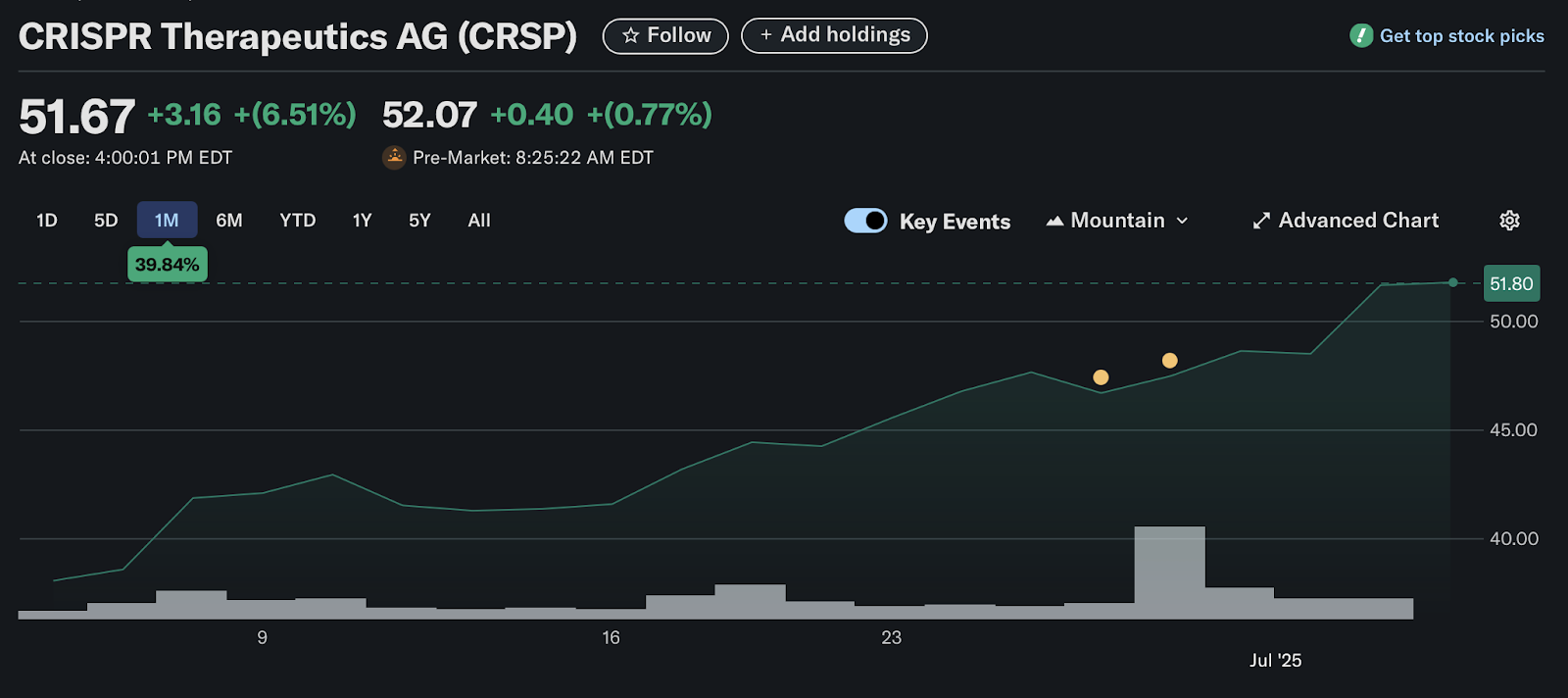Viewport: 1568px width, 698px height.
Task: Click the green top stock picks icon
Action: (1361, 36)
